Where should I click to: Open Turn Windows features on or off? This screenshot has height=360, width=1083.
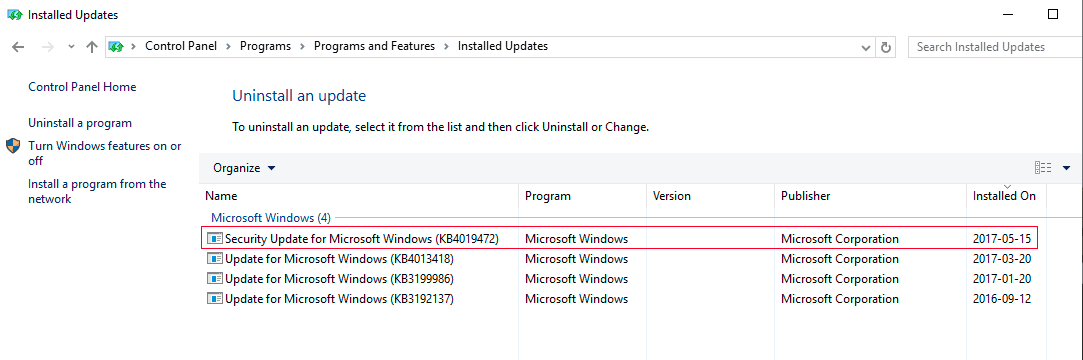105,153
